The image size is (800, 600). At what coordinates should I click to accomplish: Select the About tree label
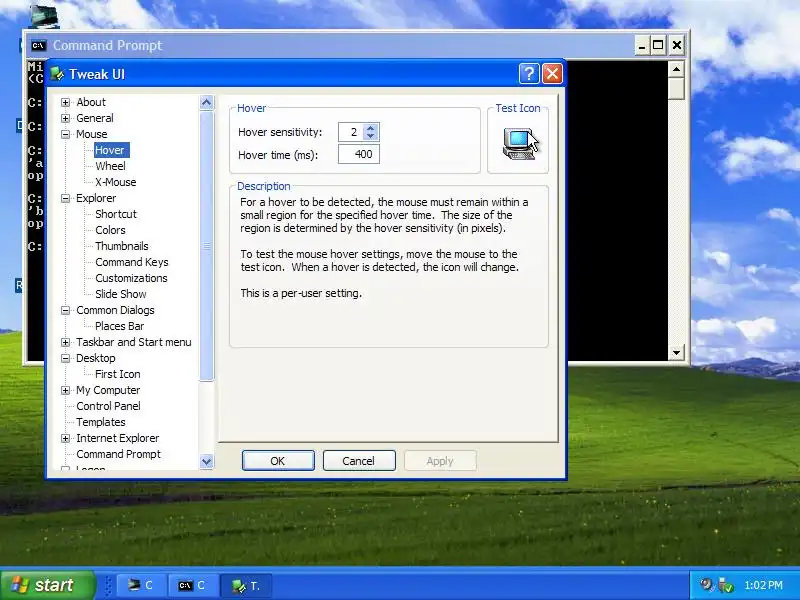point(91,102)
